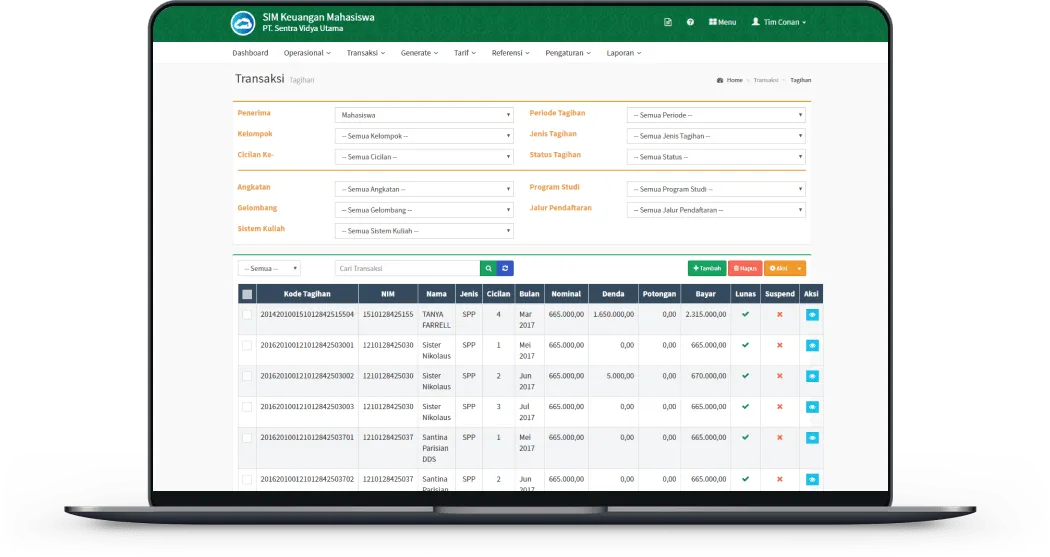Open the Tim Conan user menu
1050x557 pixels.
[778, 22]
